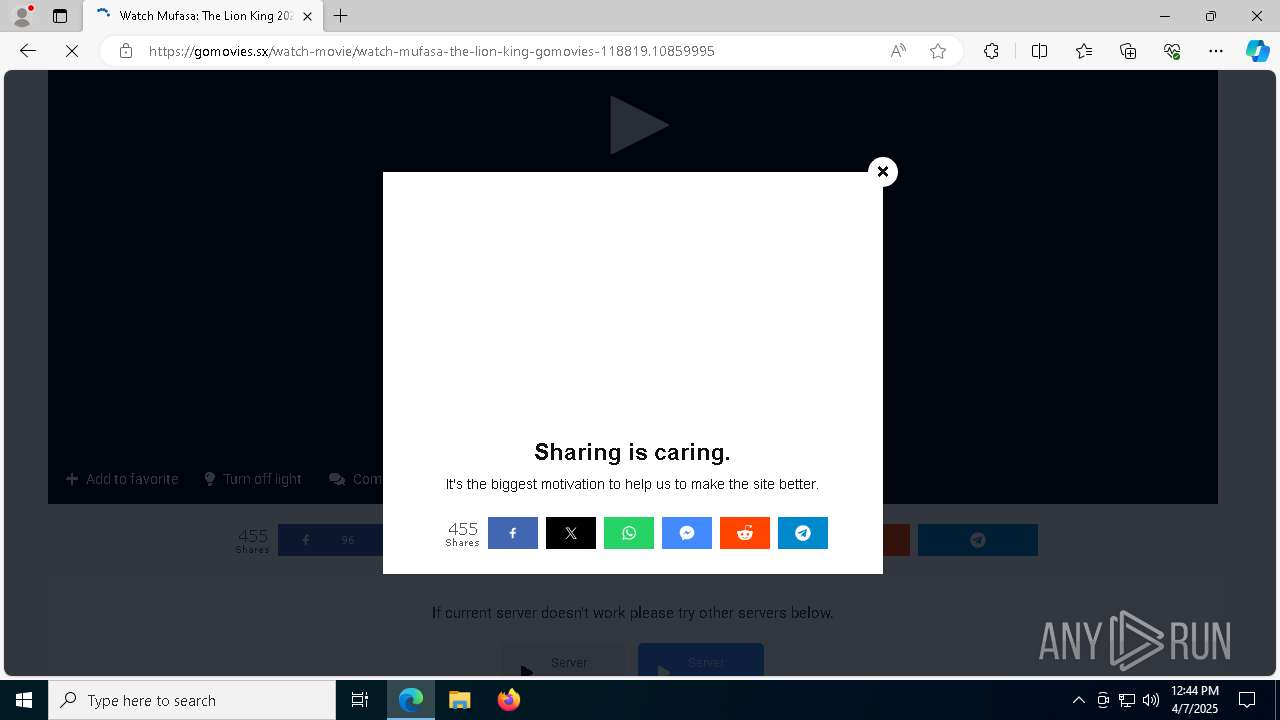Click the taskbar search box
This screenshot has height=720, width=1280.
pos(192,700)
